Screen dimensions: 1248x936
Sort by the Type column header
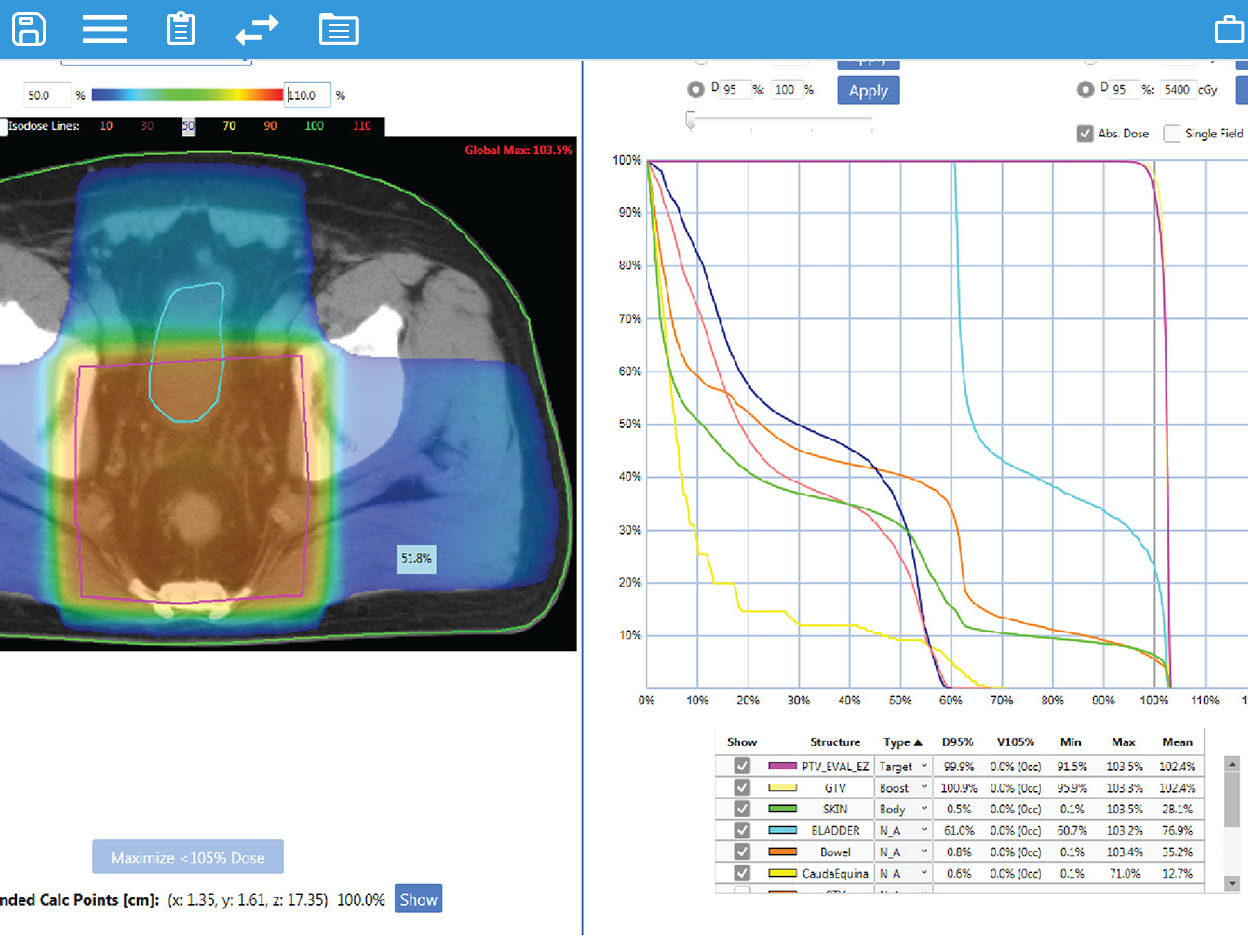[x=897, y=742]
